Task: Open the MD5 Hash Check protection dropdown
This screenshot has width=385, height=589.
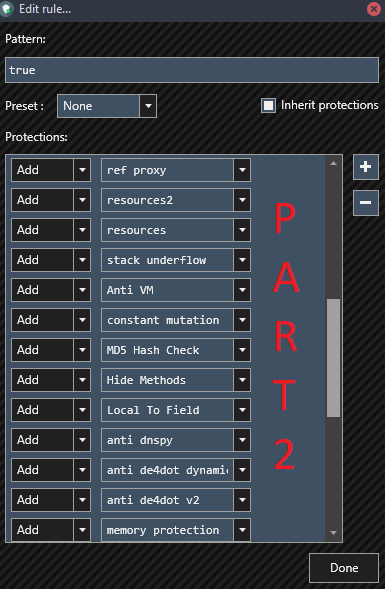Action: point(176,350)
